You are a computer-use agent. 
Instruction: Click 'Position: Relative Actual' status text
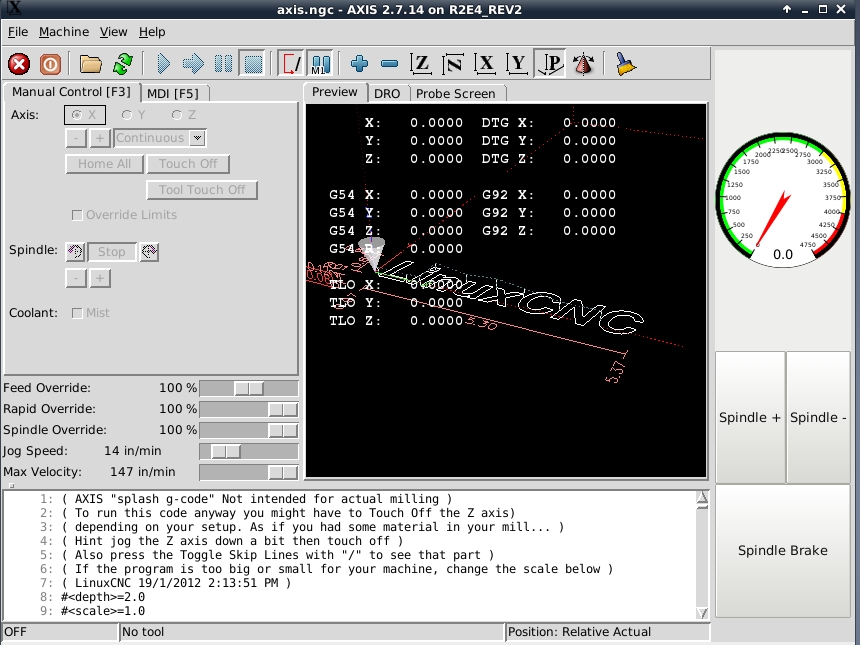tap(579, 632)
